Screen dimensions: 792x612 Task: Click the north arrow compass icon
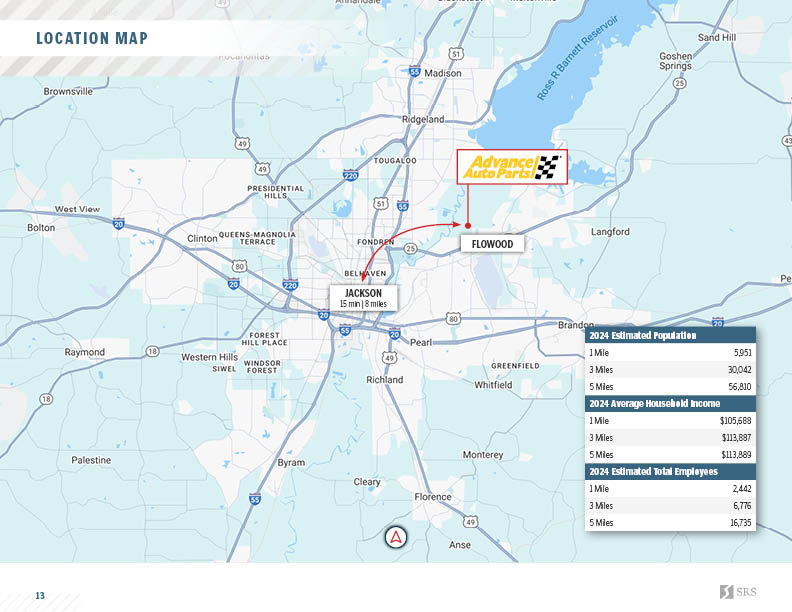(x=395, y=537)
